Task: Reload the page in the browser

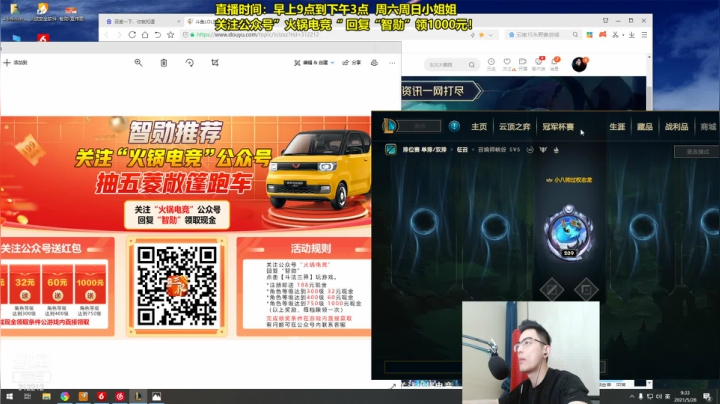Action: [x=132, y=35]
